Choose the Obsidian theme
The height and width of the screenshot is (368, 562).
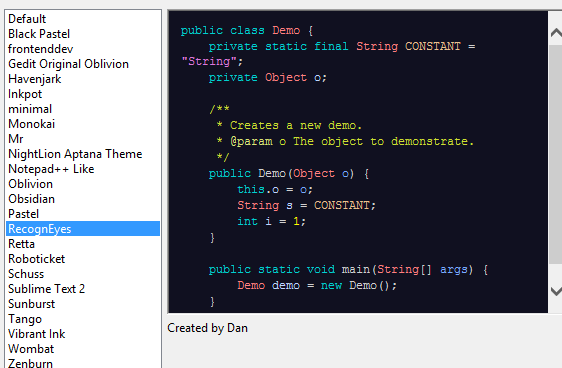point(83,199)
